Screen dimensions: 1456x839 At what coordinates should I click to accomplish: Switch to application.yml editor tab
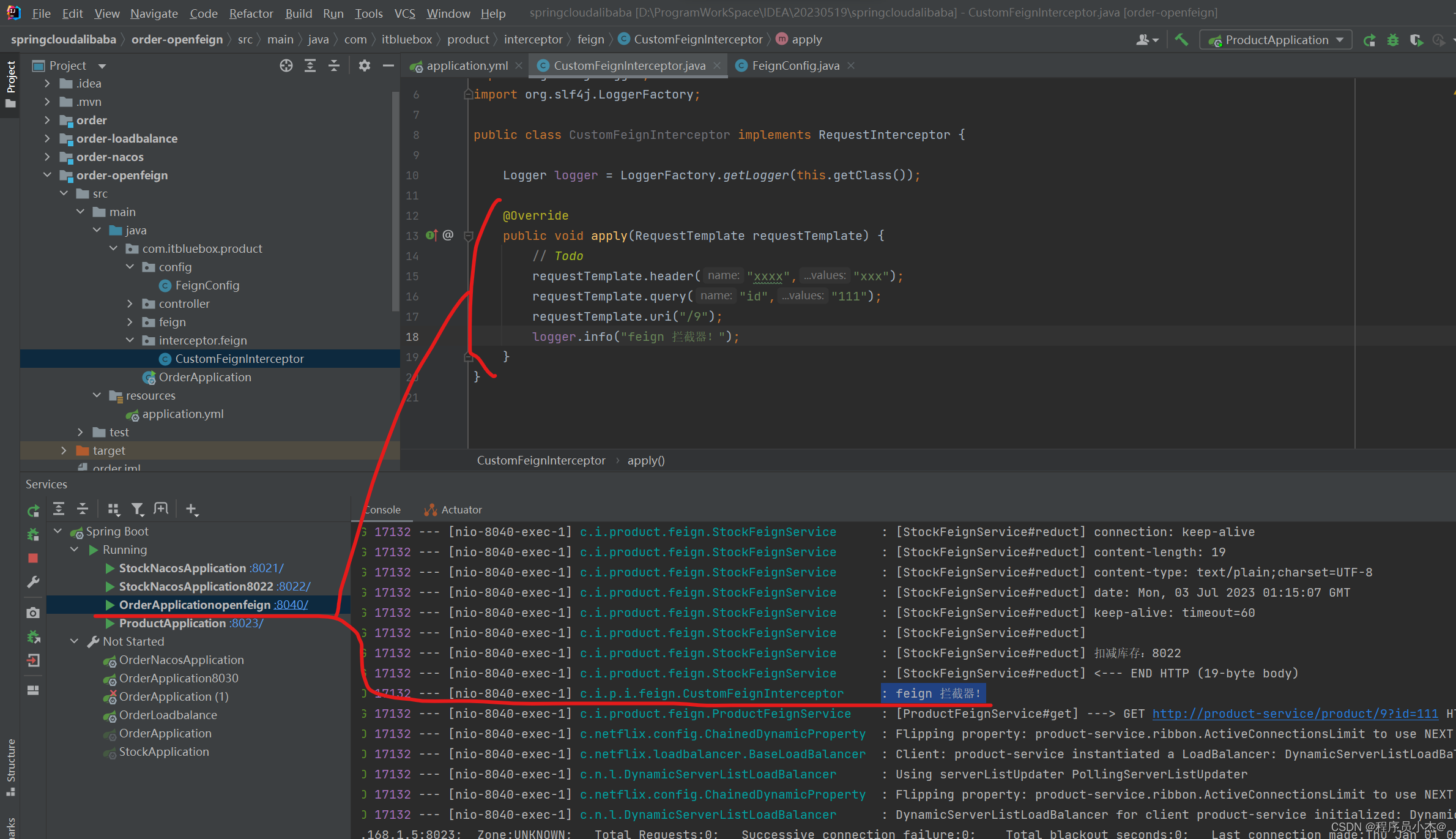(x=466, y=65)
